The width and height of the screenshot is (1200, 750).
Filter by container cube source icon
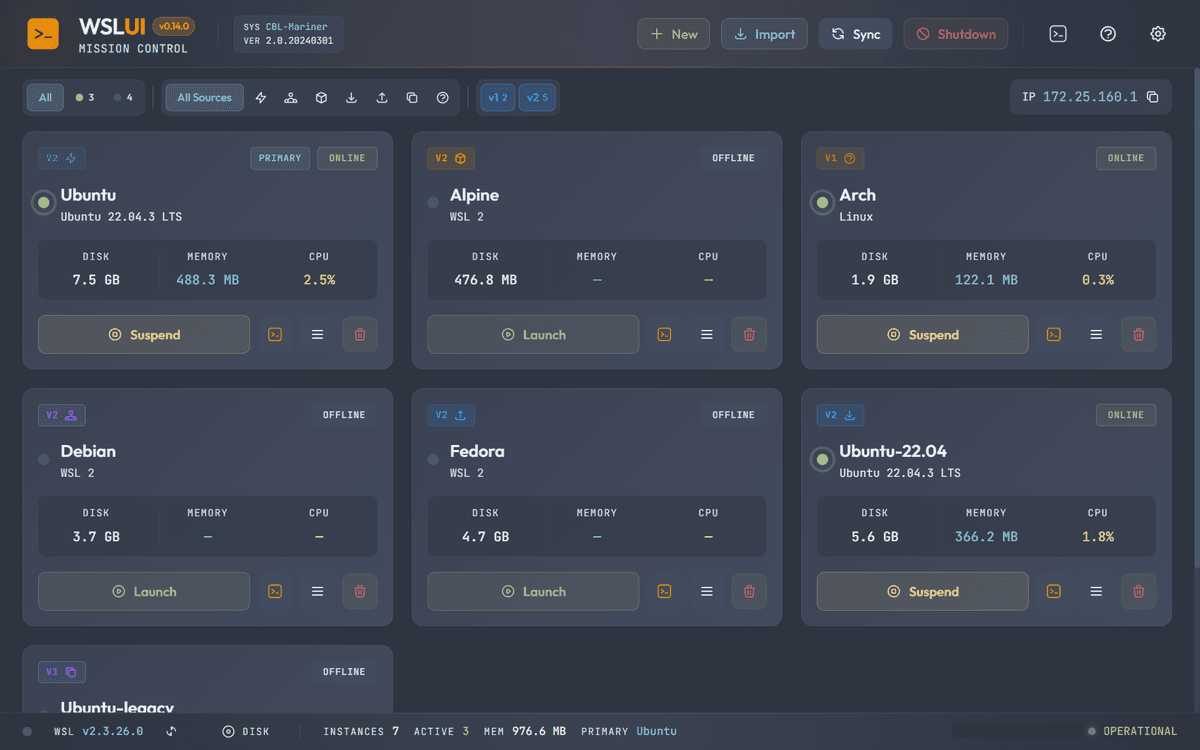tap(321, 98)
